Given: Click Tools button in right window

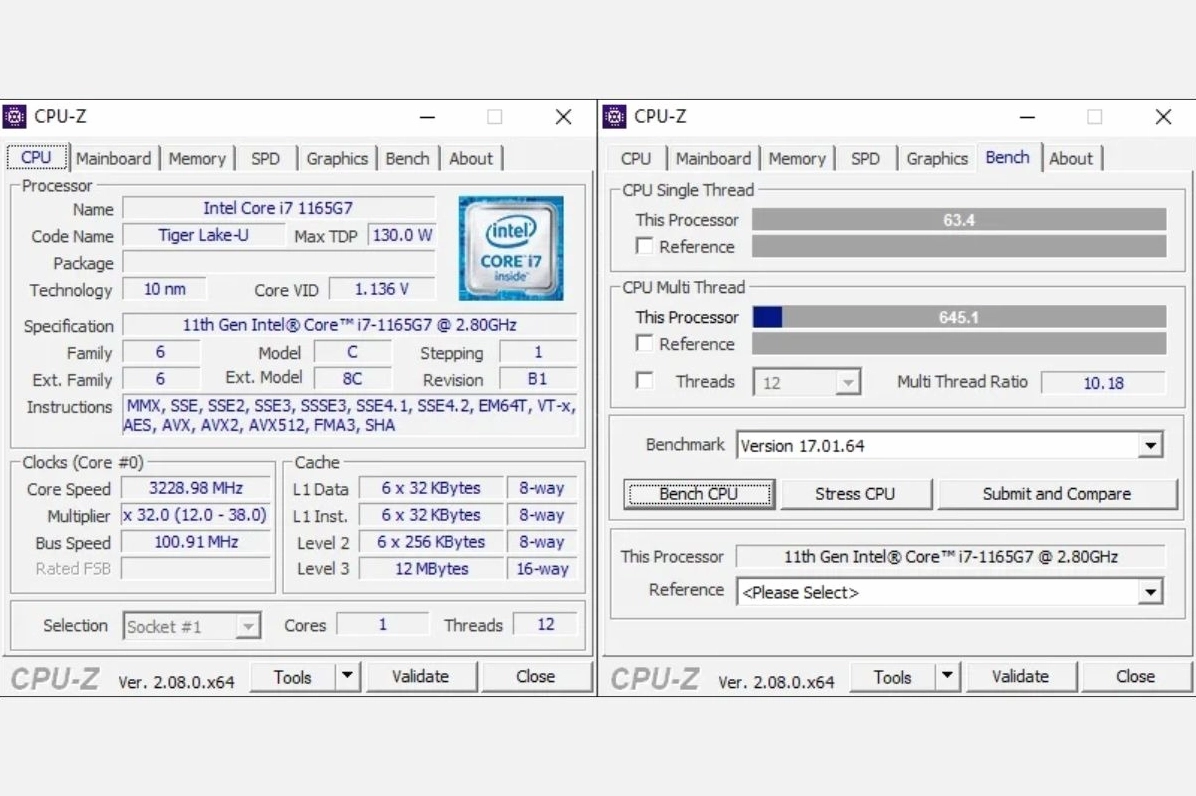Looking at the screenshot, I should click(892, 677).
